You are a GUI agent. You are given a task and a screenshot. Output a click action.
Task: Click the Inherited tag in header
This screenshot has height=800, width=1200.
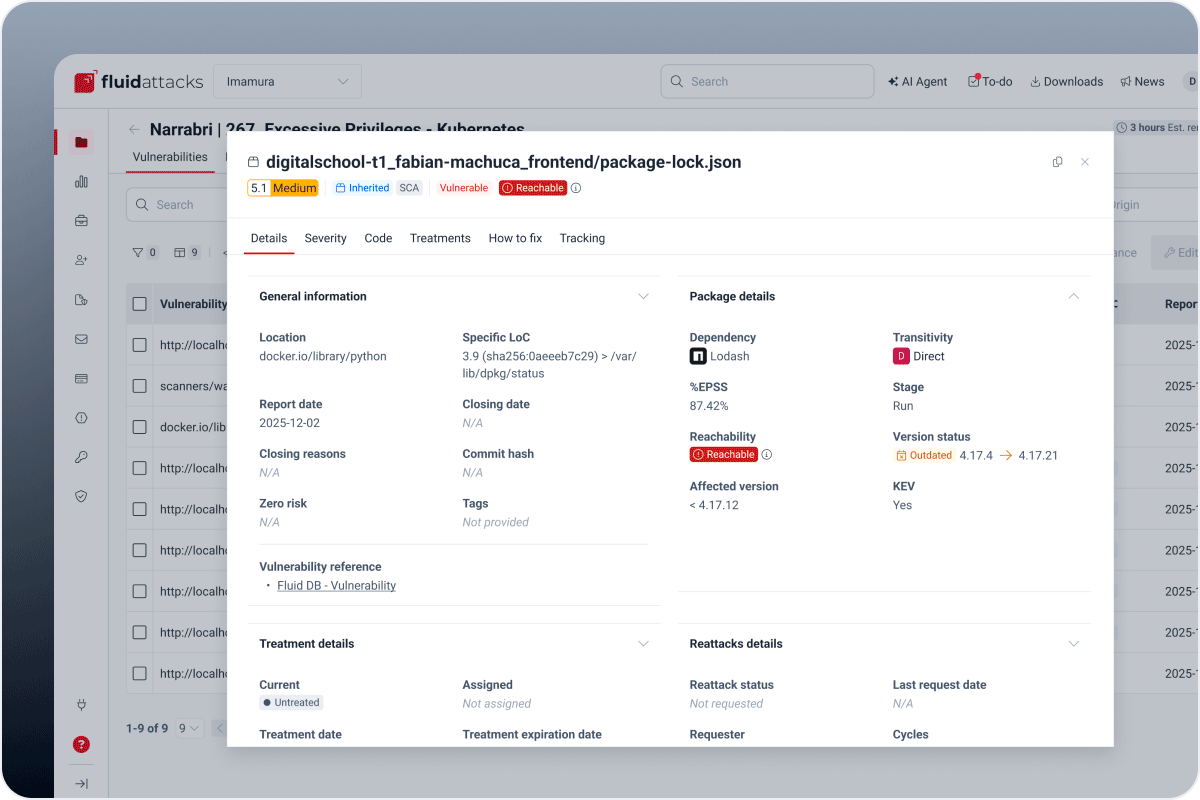click(x=362, y=188)
